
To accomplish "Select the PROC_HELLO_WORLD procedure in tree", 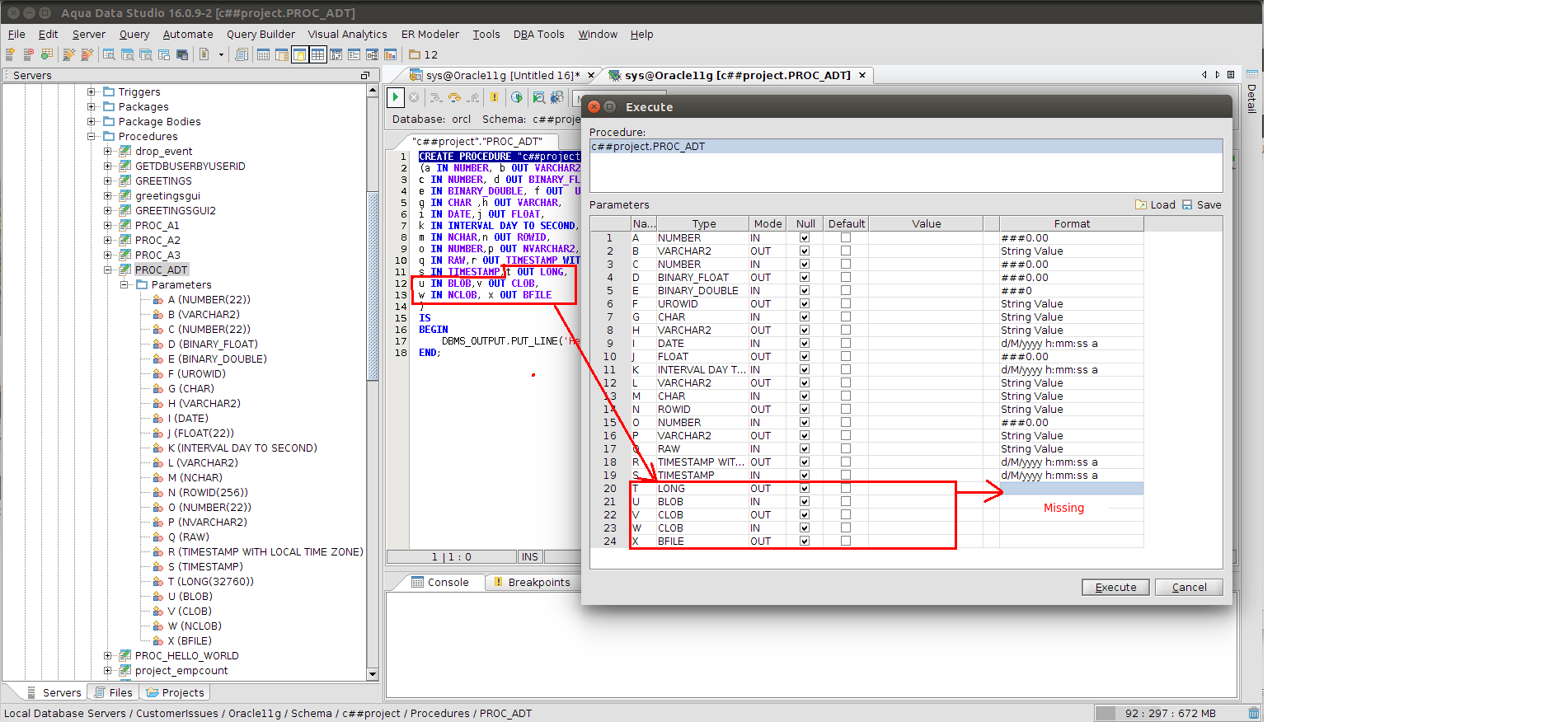I will tap(187, 656).
